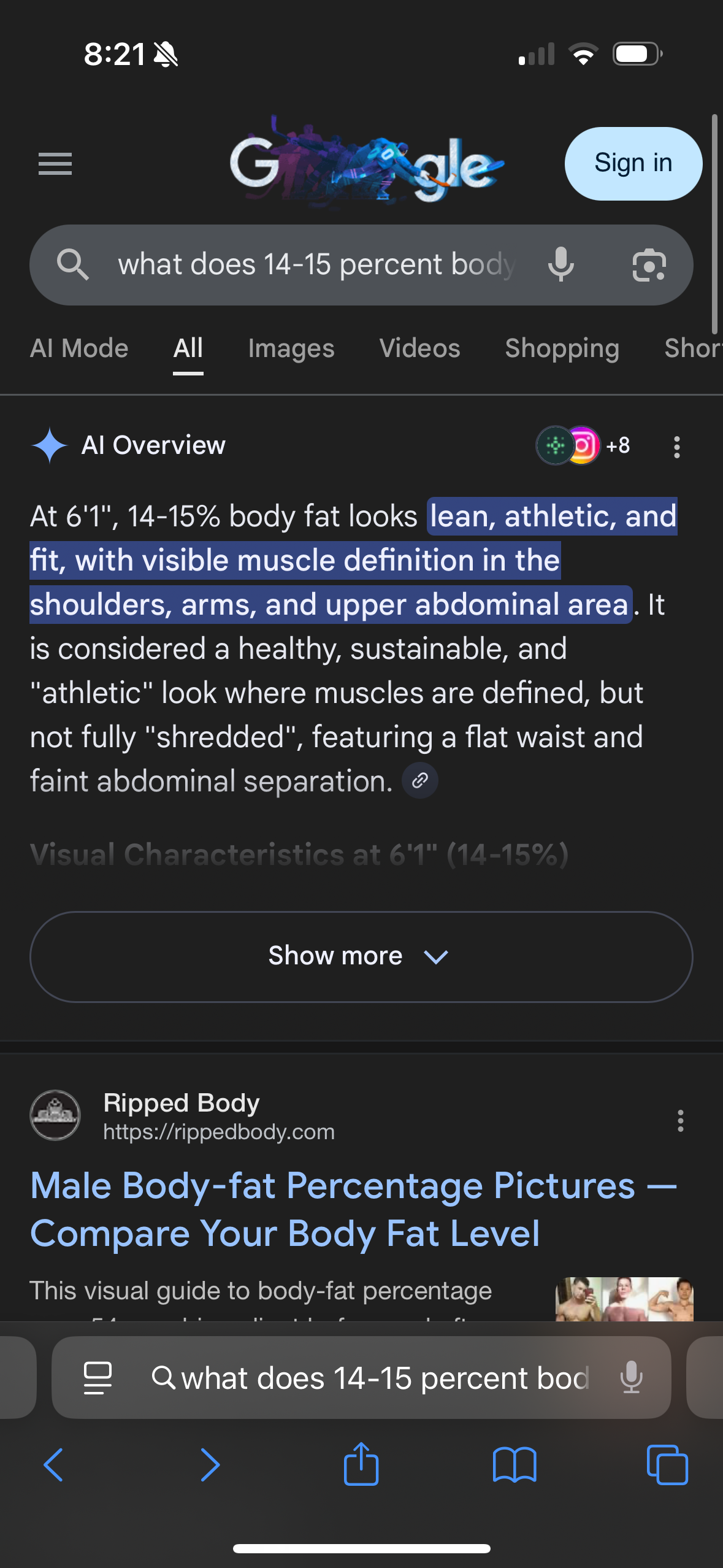The width and height of the screenshot is (723, 1568).
Task: Open the hamburger menu
Action: click(55, 164)
